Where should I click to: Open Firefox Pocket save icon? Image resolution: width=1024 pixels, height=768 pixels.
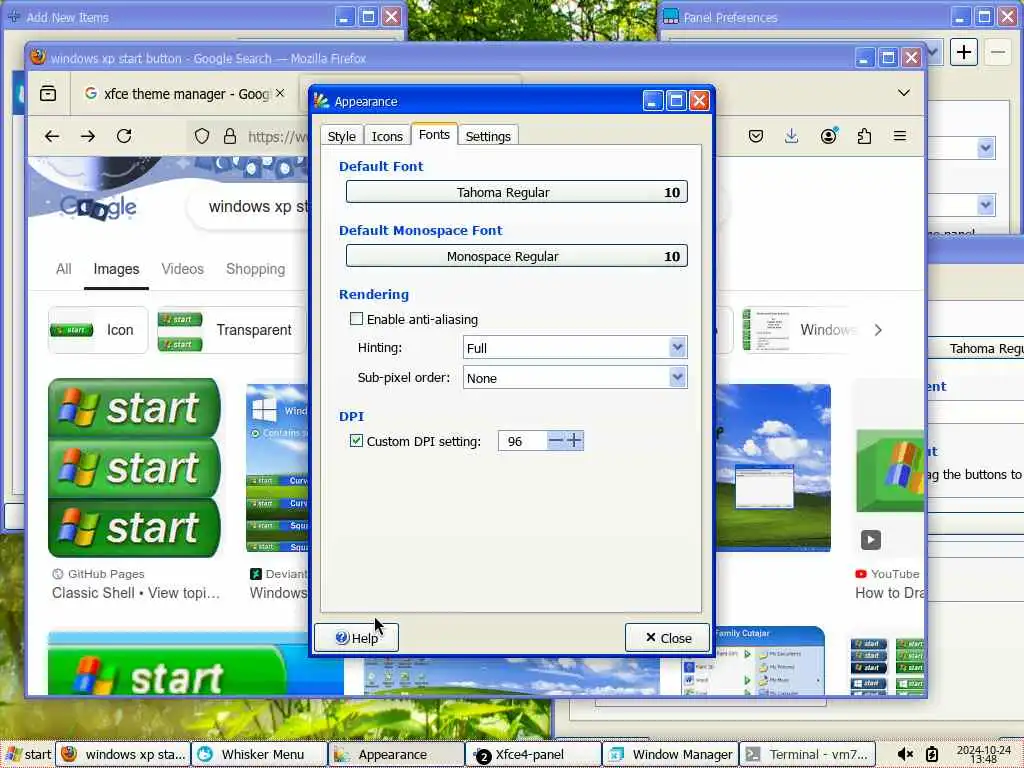coord(756,136)
